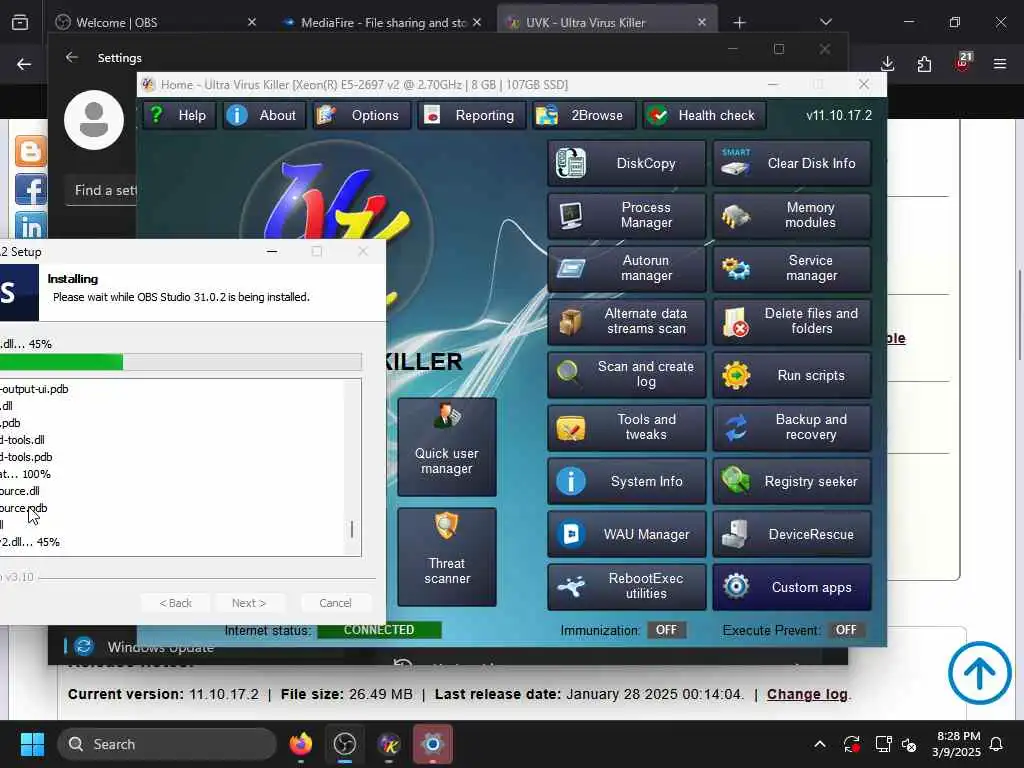
Task: Open Firefox from taskbar
Action: tap(301, 744)
